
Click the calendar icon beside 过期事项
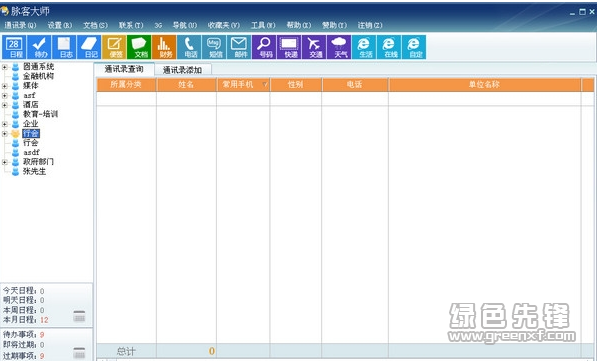pos(79,353)
